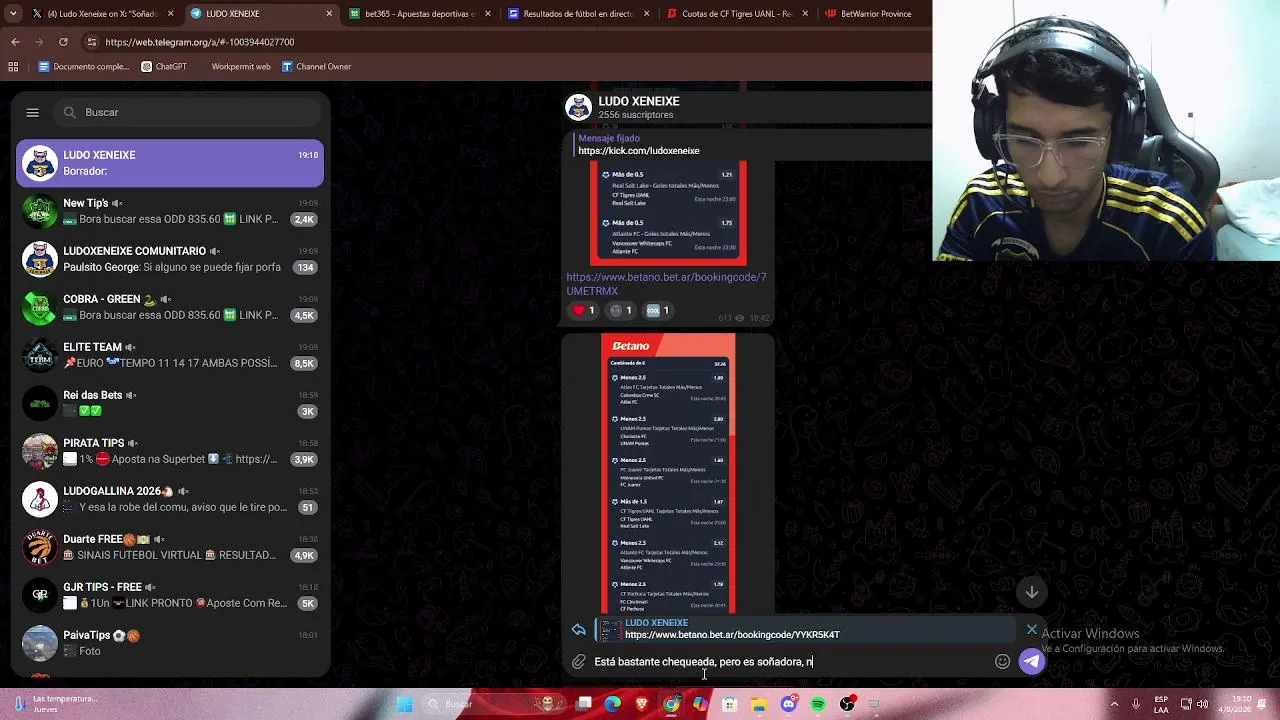Click the heart reaction on the message
This screenshot has height=720, width=1280.
click(583, 310)
